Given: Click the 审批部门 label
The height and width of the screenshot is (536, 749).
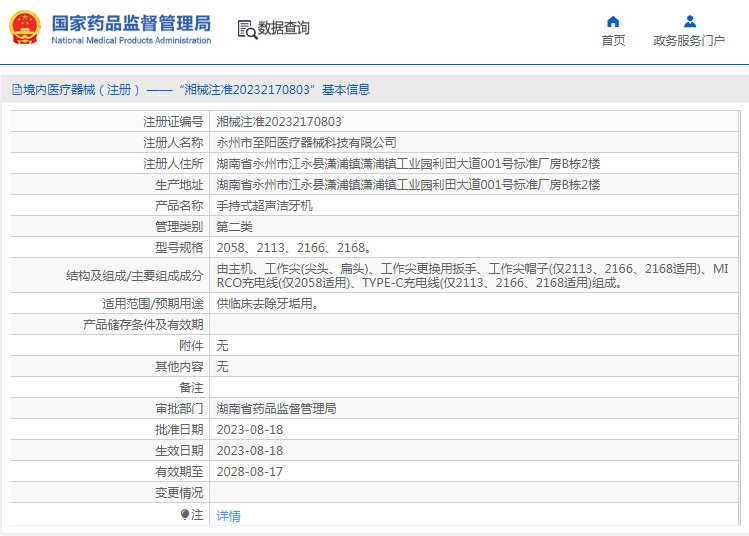Looking at the screenshot, I should [x=179, y=409].
